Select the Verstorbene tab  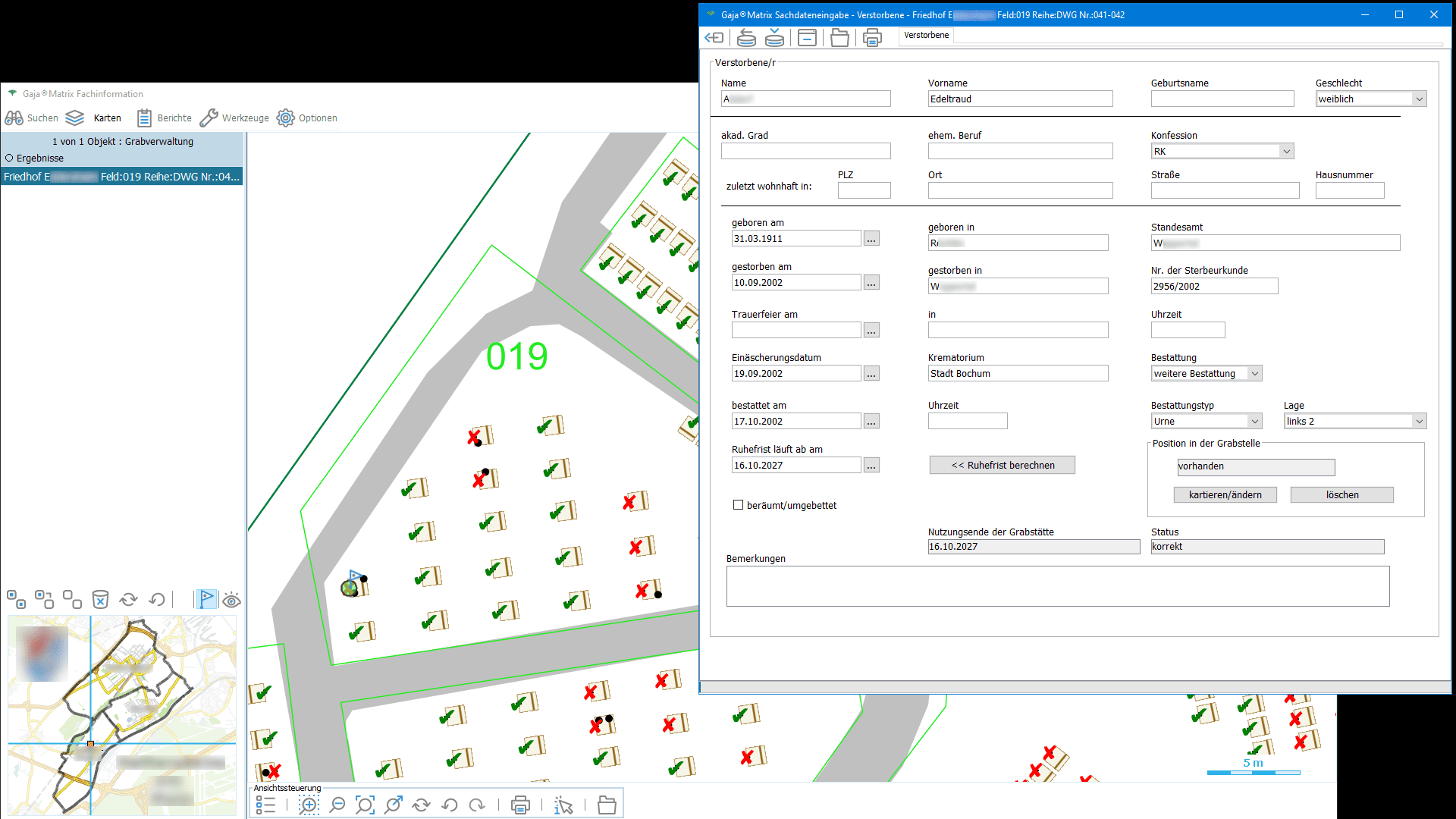926,36
